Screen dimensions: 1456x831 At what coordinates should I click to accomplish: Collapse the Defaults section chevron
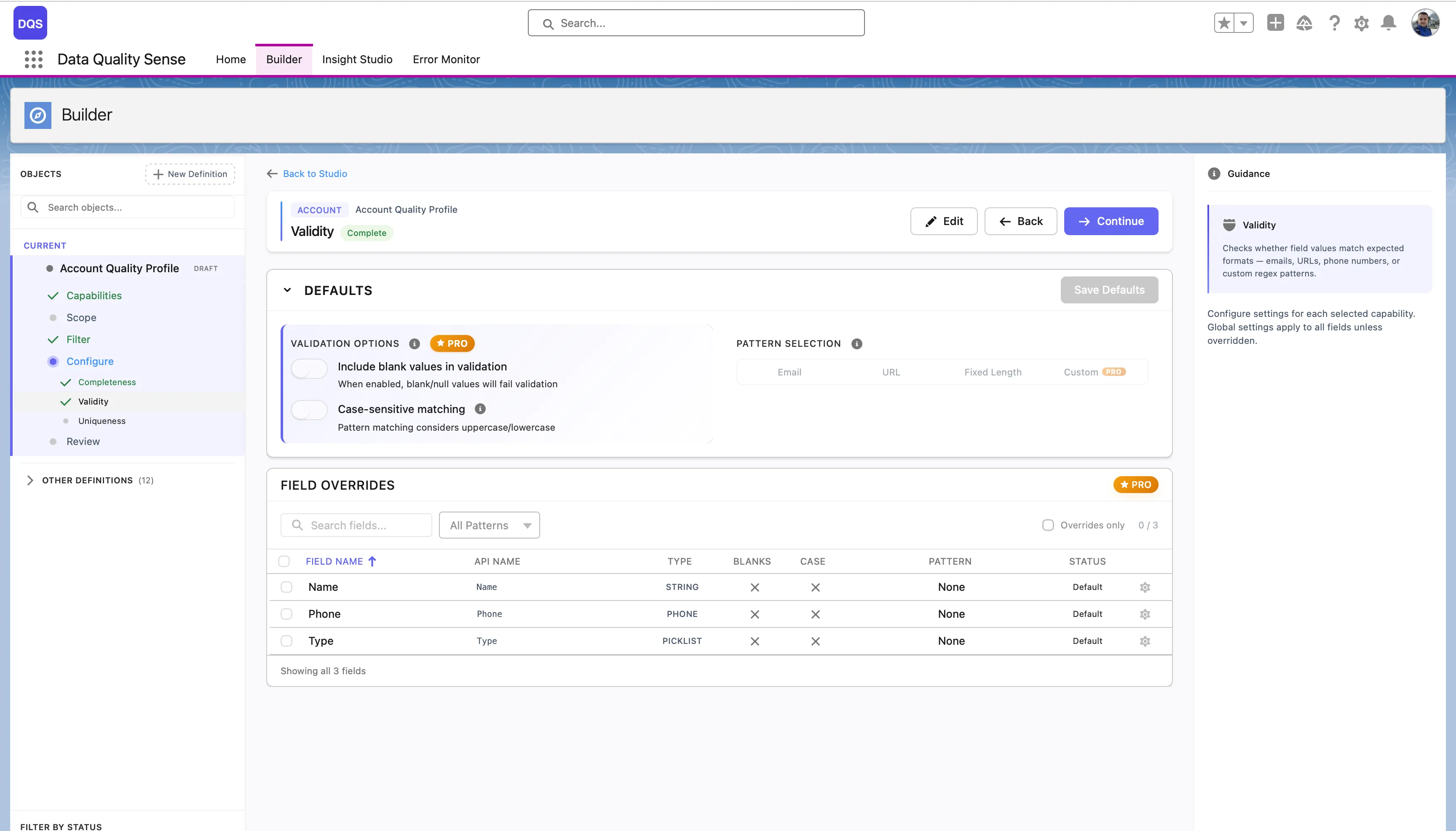pos(288,290)
